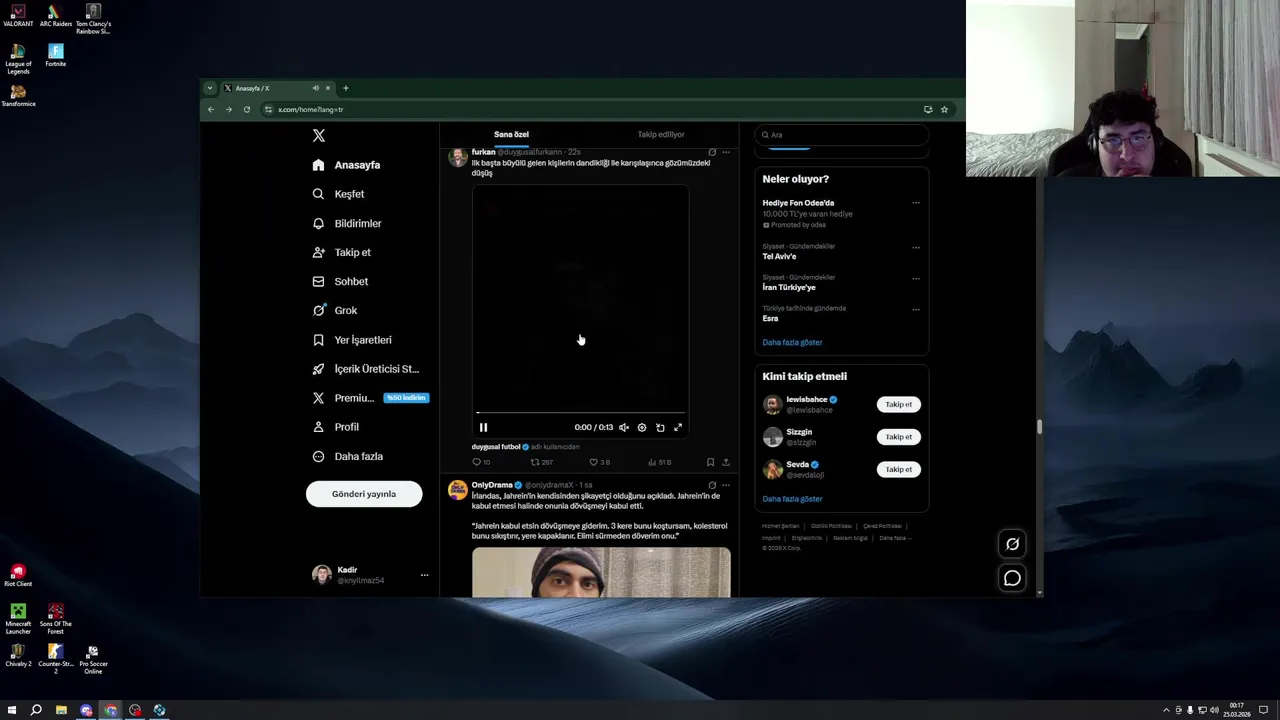Open options for Esra trend
1280x720 pixels.
[x=915, y=309]
